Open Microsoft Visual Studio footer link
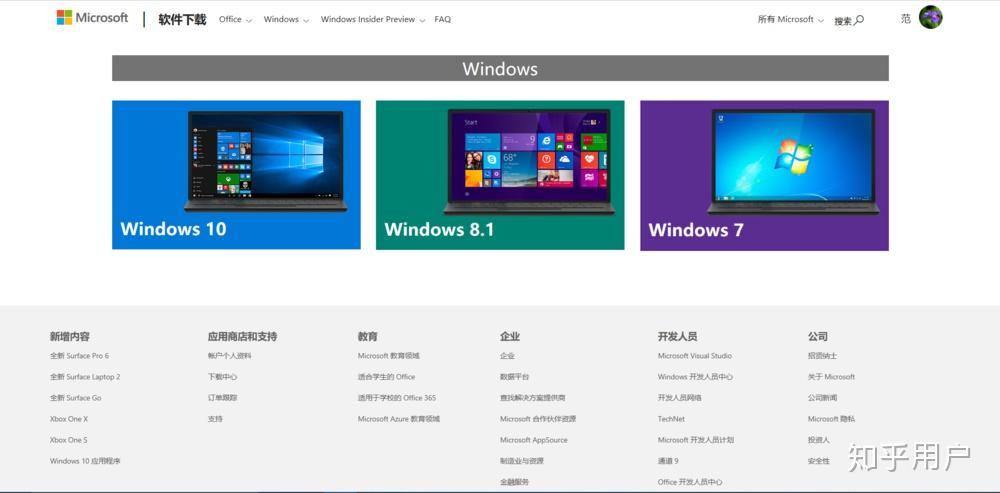Image resolution: width=1000 pixels, height=493 pixels. [x=695, y=356]
